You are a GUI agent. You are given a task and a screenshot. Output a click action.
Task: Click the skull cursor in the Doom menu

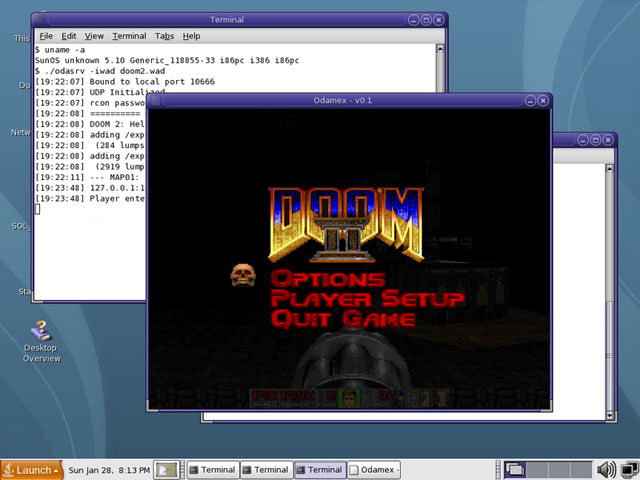coord(243,274)
